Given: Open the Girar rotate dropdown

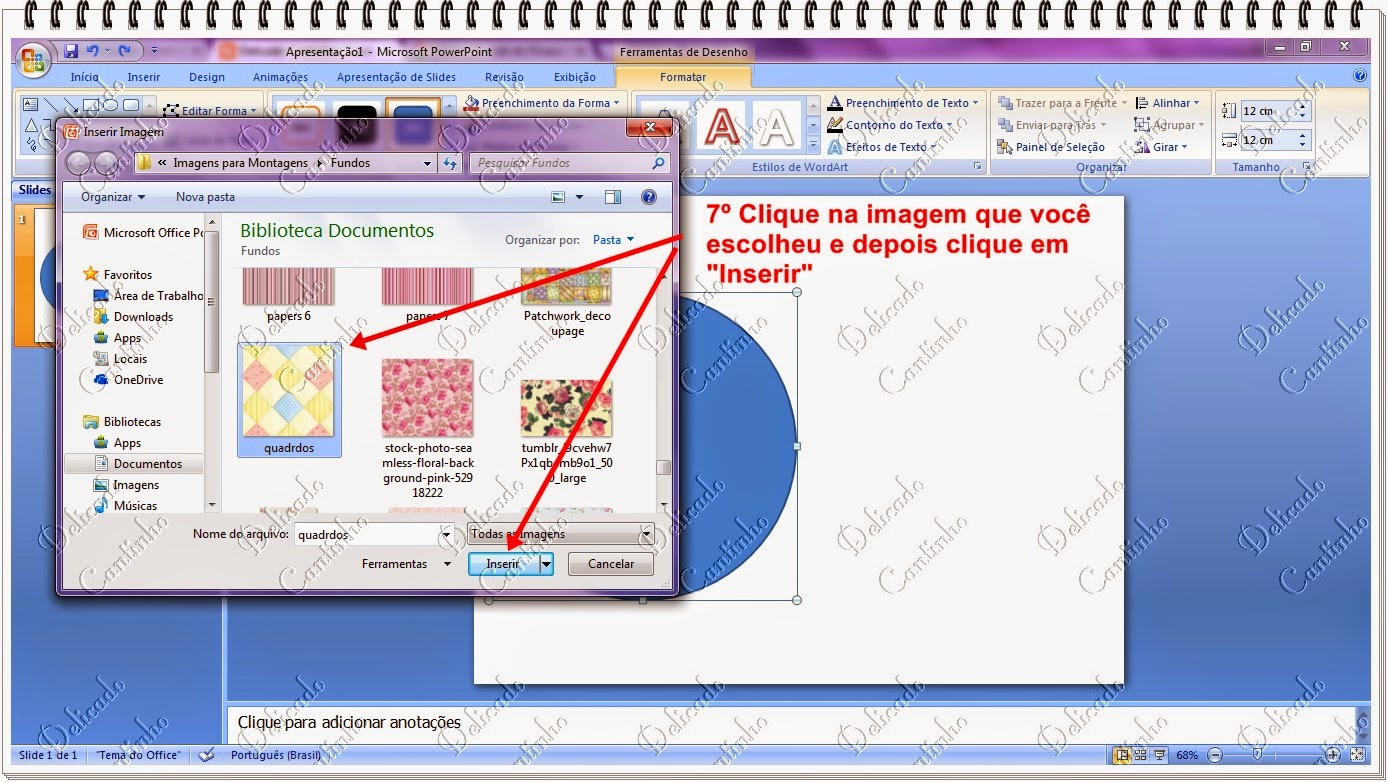Looking at the screenshot, I should click(1161, 147).
